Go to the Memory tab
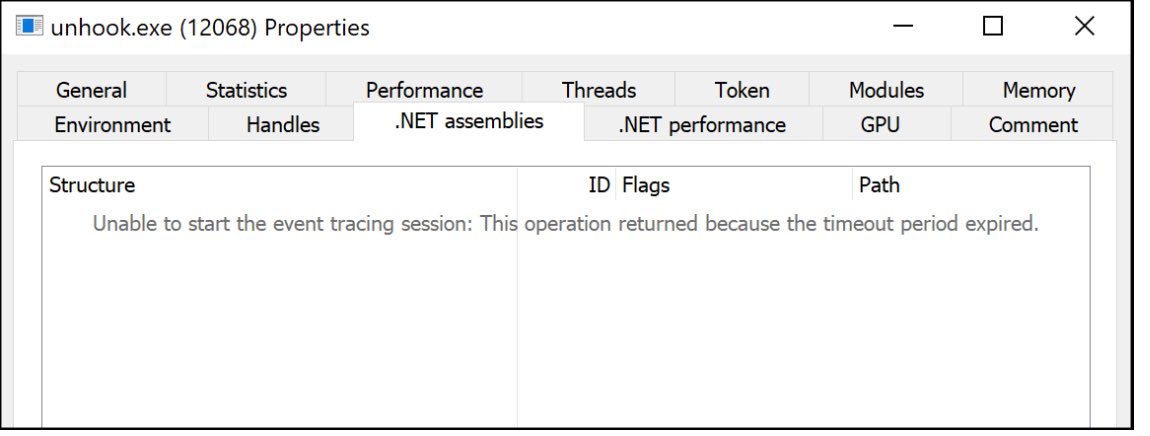This screenshot has width=1150, height=436. 1038,90
